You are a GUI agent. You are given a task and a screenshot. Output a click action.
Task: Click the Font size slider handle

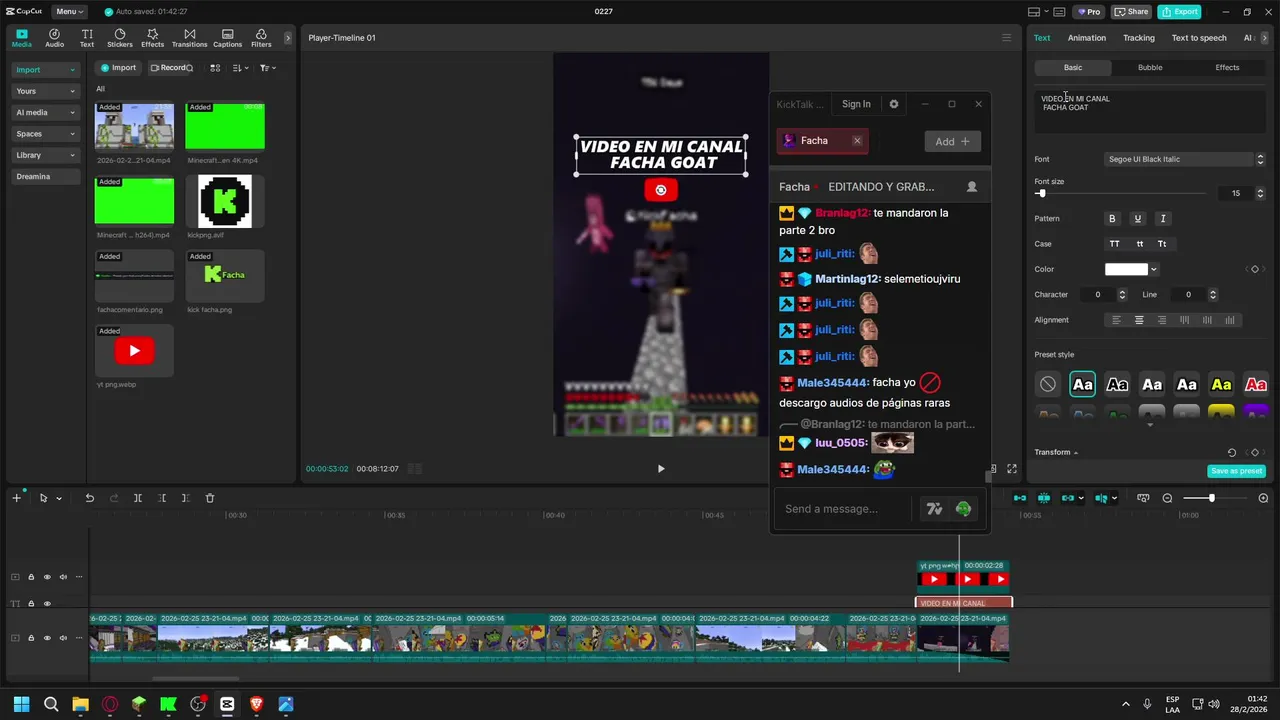pyautogui.click(x=1041, y=193)
